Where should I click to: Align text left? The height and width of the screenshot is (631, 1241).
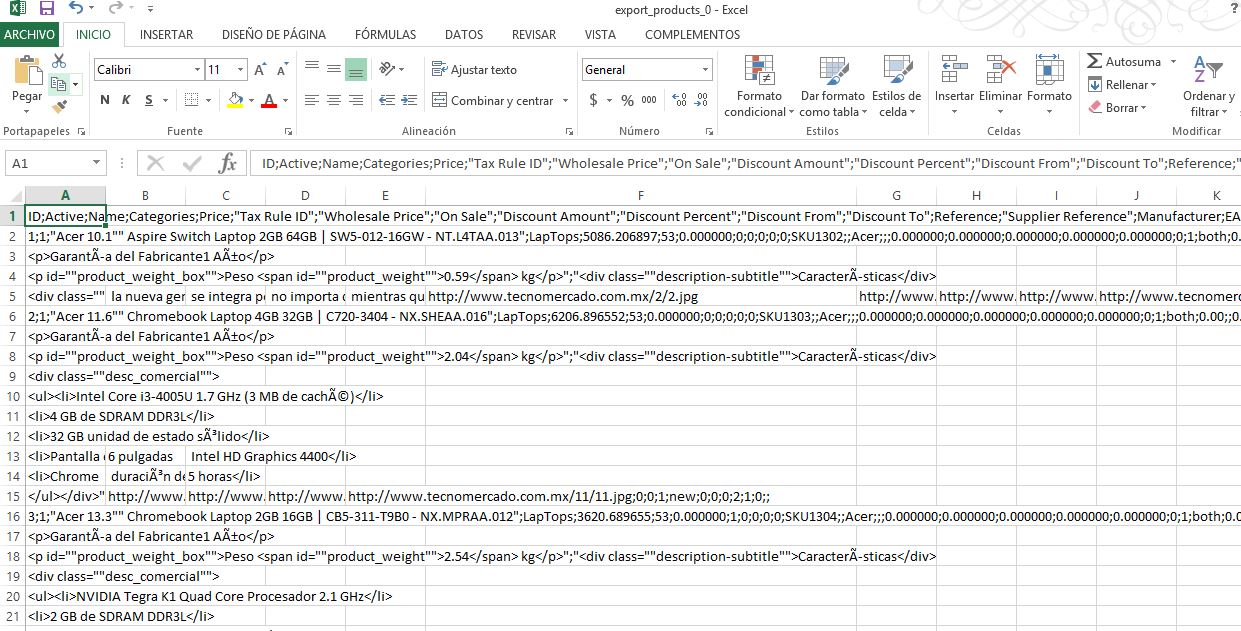tap(311, 100)
